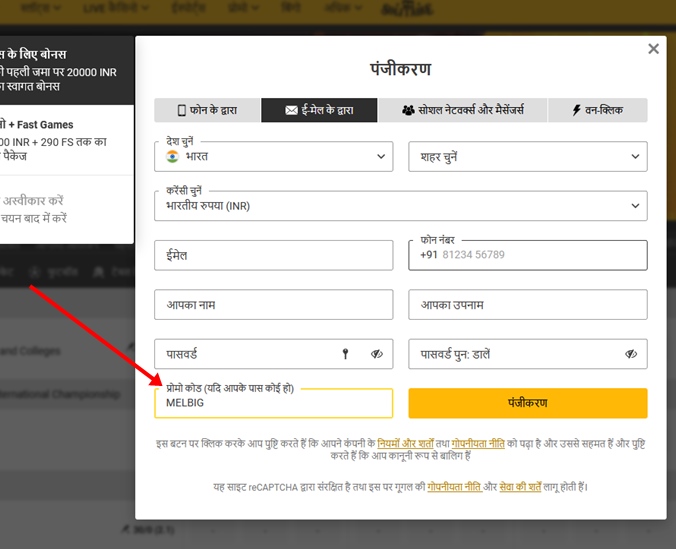Close the registration dialog with X
676x549 pixels.
coord(653,49)
